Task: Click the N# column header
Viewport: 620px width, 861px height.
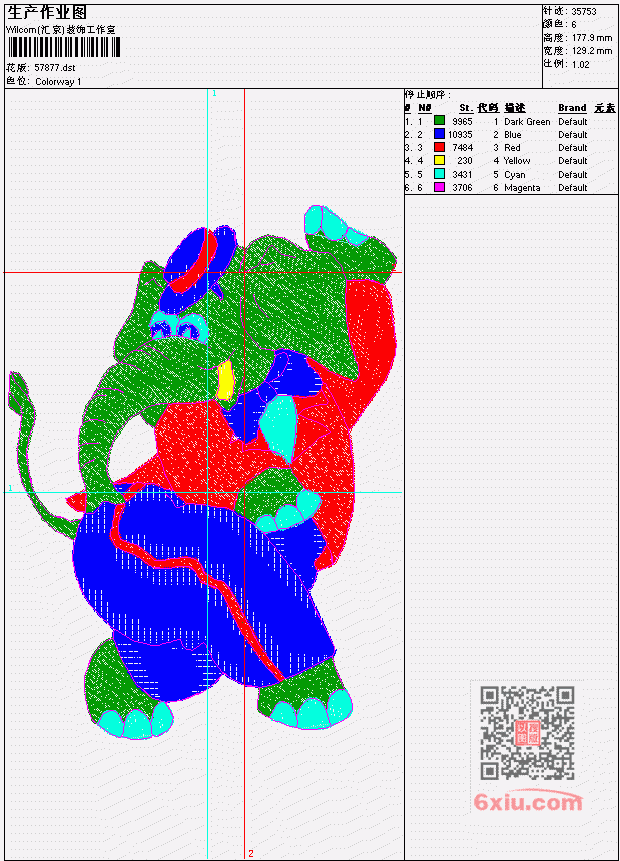Action: [424, 108]
